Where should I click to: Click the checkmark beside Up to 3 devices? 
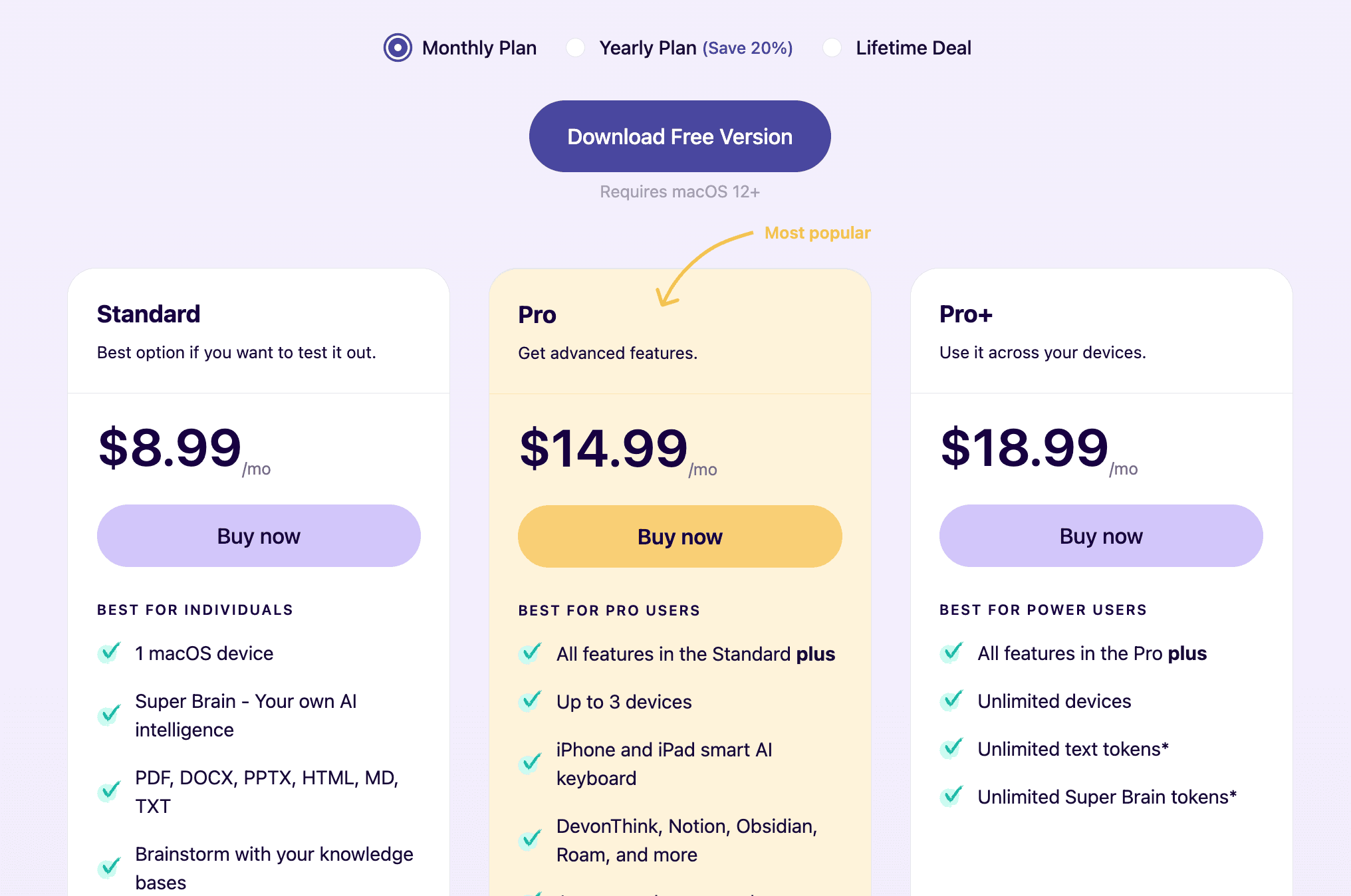530,701
